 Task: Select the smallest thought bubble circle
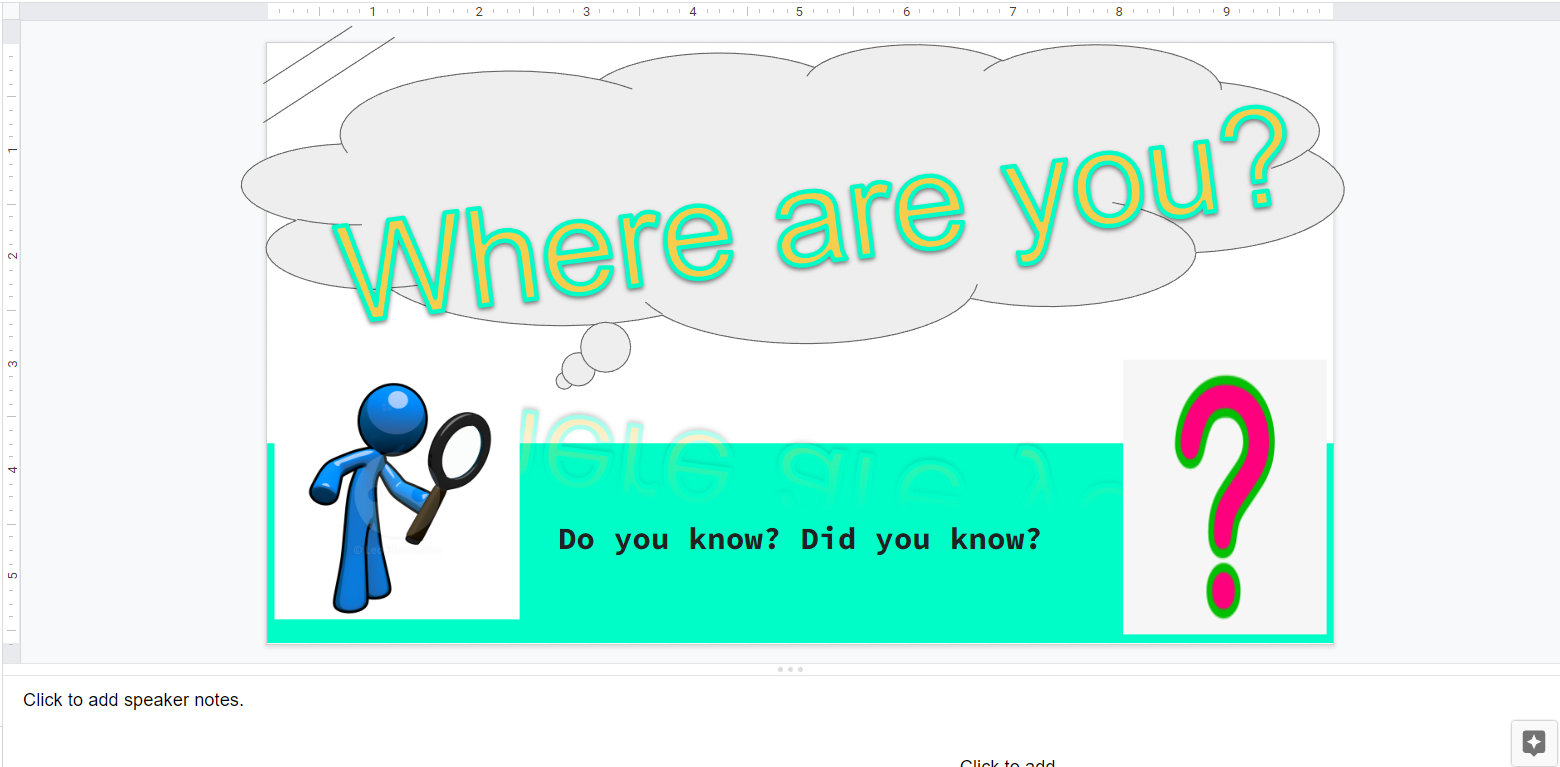tap(564, 381)
